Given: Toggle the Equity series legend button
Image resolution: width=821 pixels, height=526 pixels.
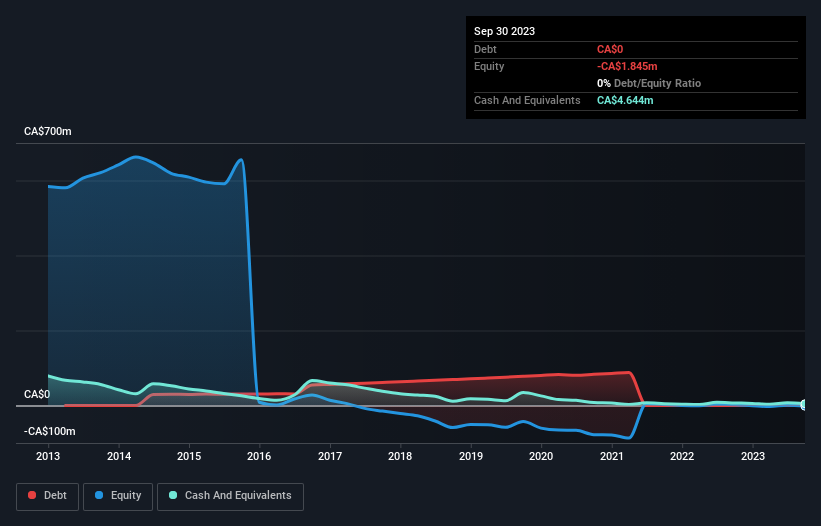Looking at the screenshot, I should click(x=118, y=496).
